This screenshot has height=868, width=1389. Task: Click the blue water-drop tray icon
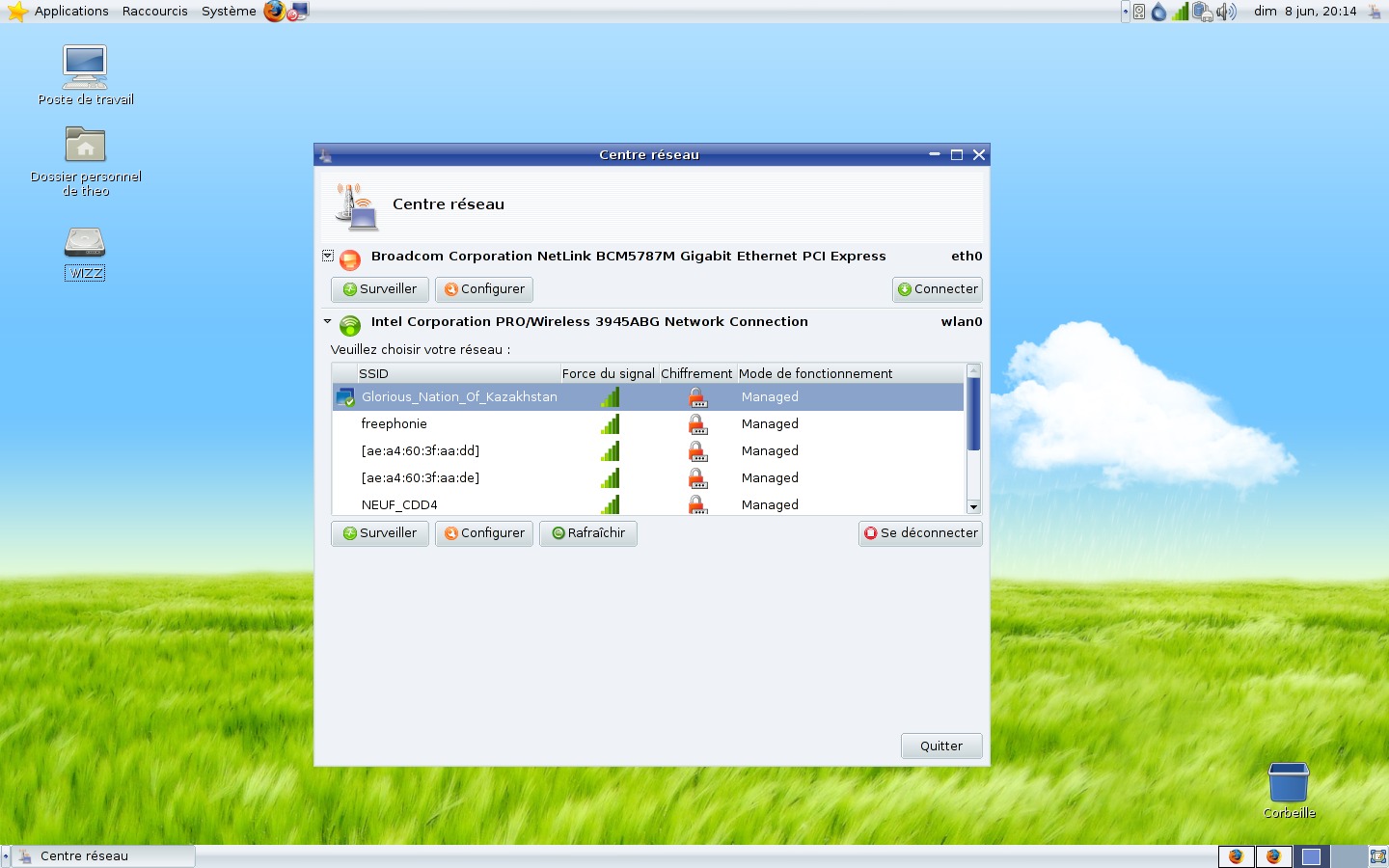[x=1158, y=12]
